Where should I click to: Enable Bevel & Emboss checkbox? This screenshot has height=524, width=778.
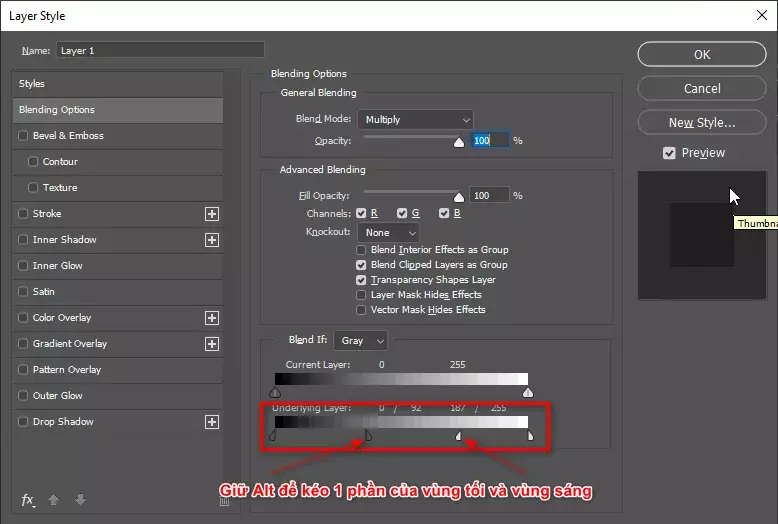[23, 135]
